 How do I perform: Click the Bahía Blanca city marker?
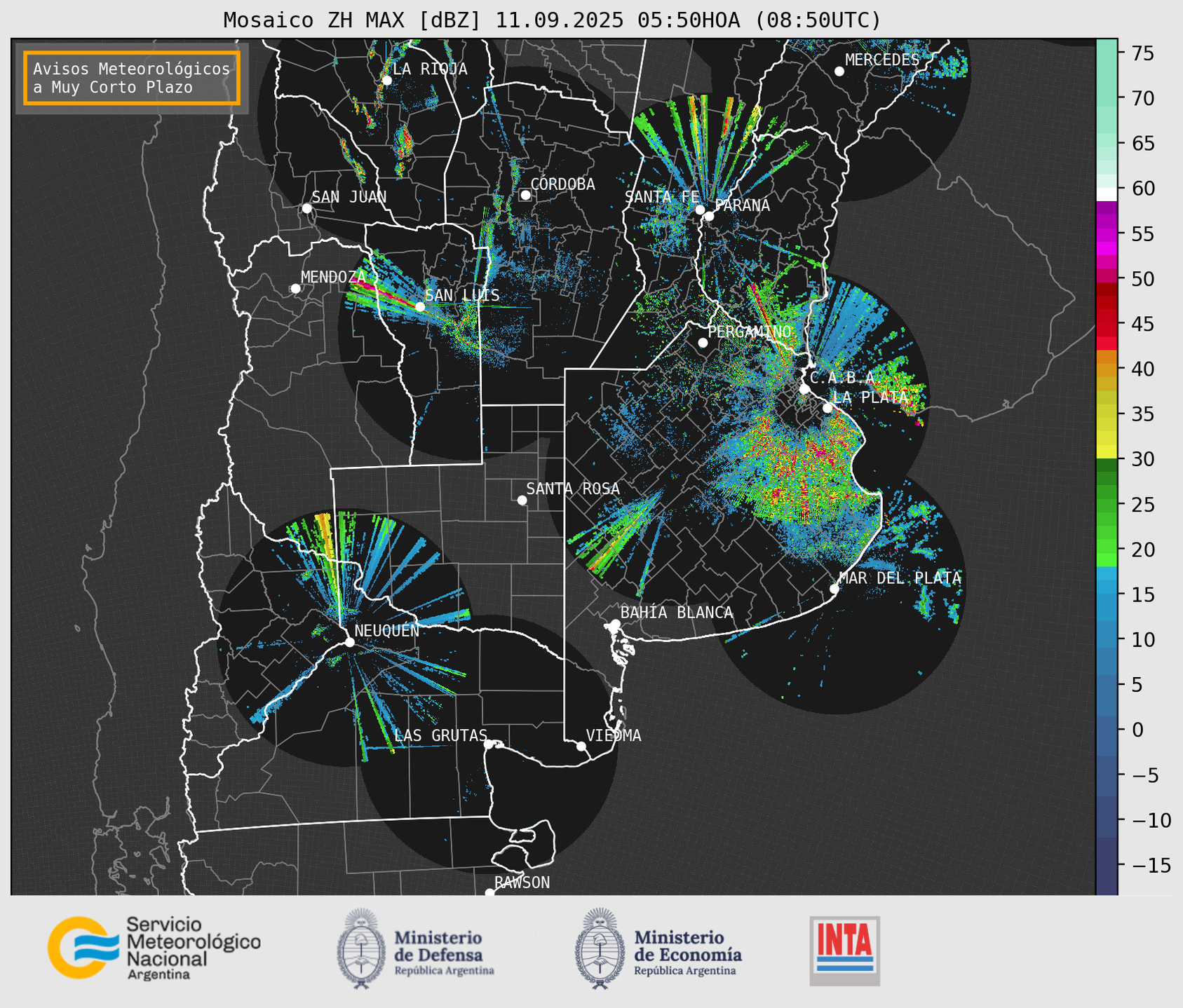click(x=615, y=624)
